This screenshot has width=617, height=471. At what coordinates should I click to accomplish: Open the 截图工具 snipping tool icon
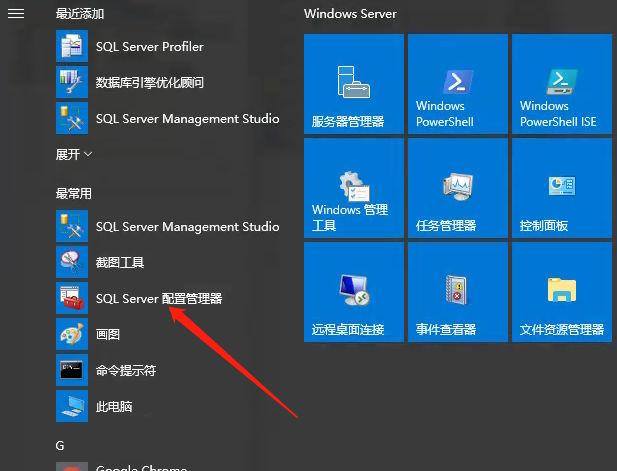[x=72, y=262]
